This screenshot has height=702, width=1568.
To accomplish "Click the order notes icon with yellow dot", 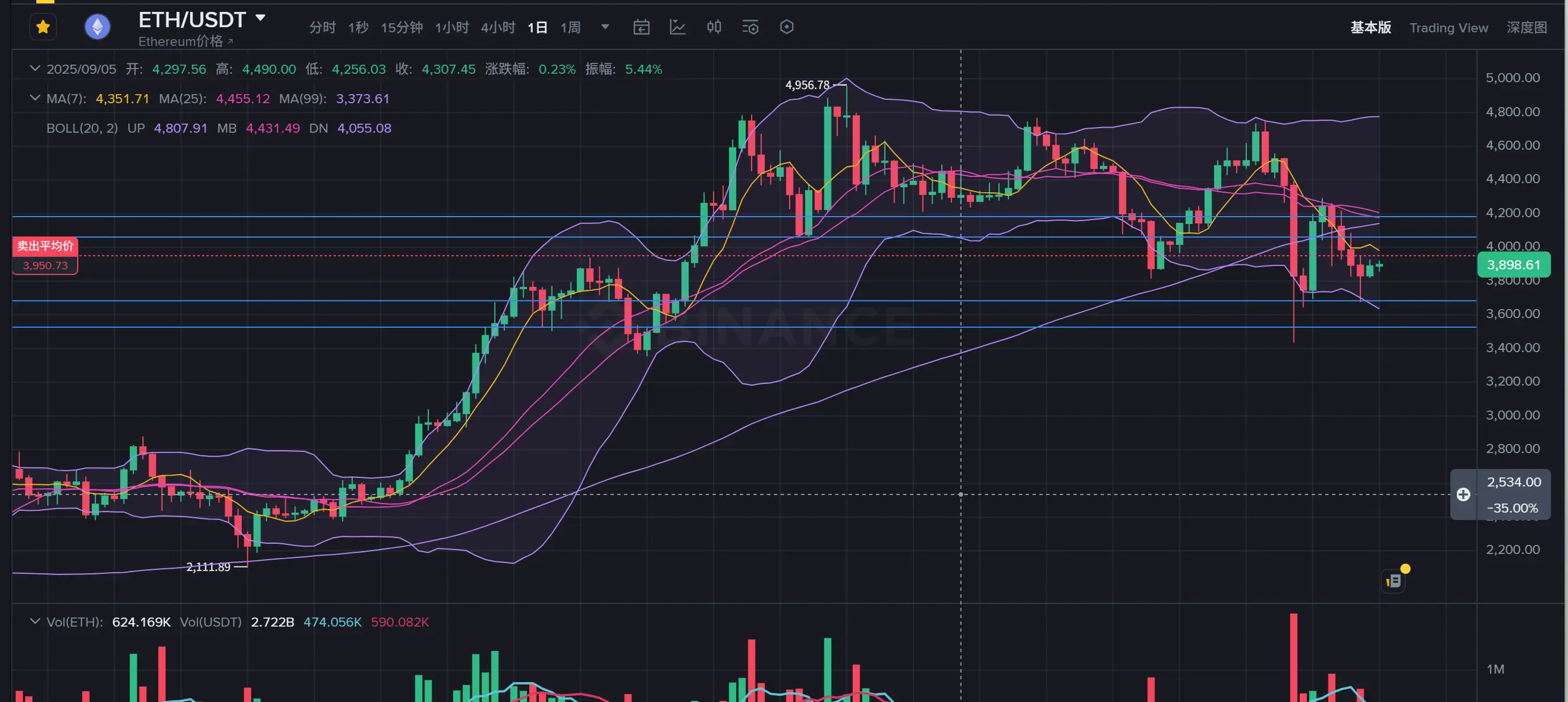I will click(x=1394, y=581).
